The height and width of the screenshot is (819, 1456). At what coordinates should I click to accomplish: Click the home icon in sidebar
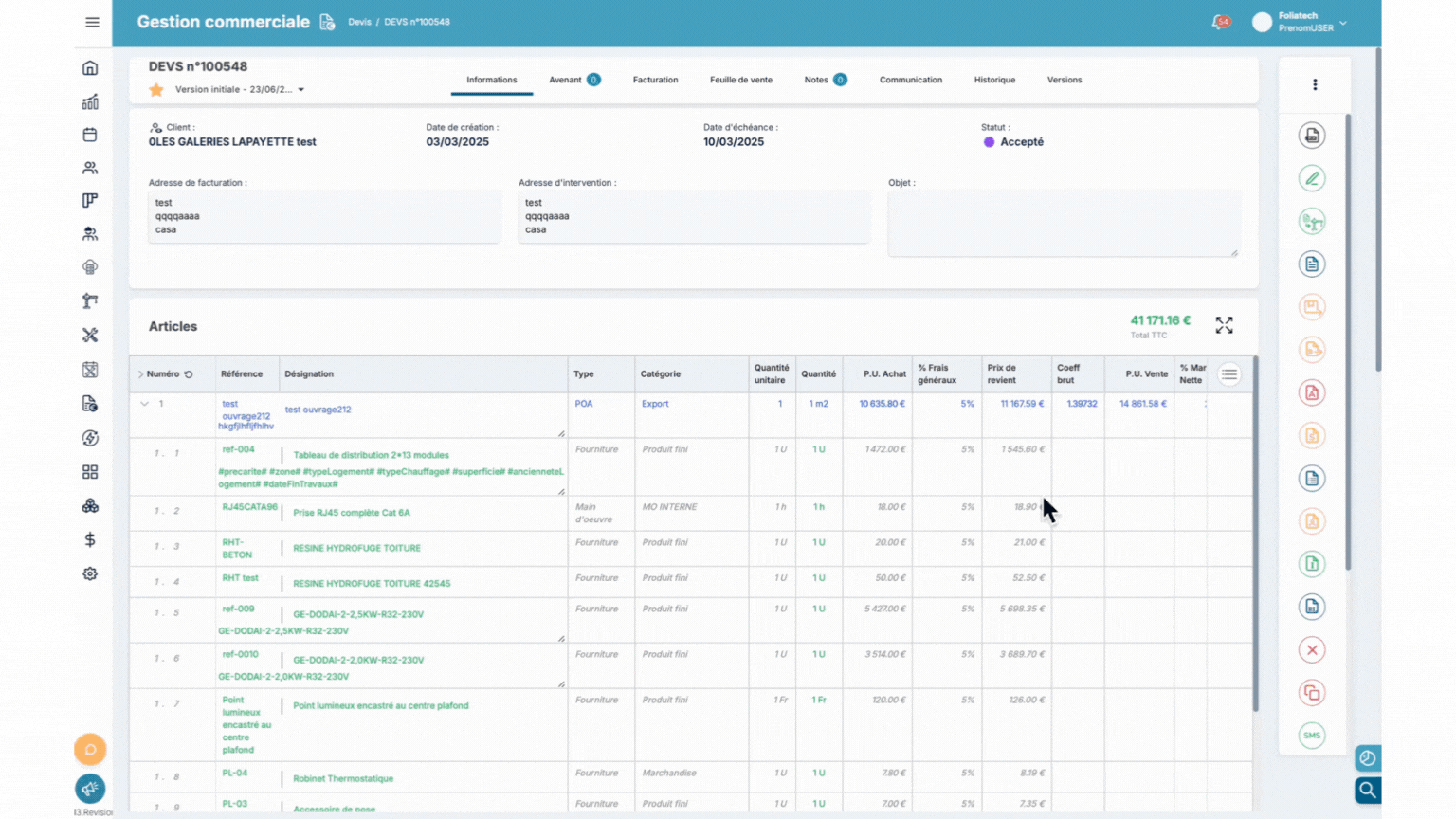pos(90,68)
